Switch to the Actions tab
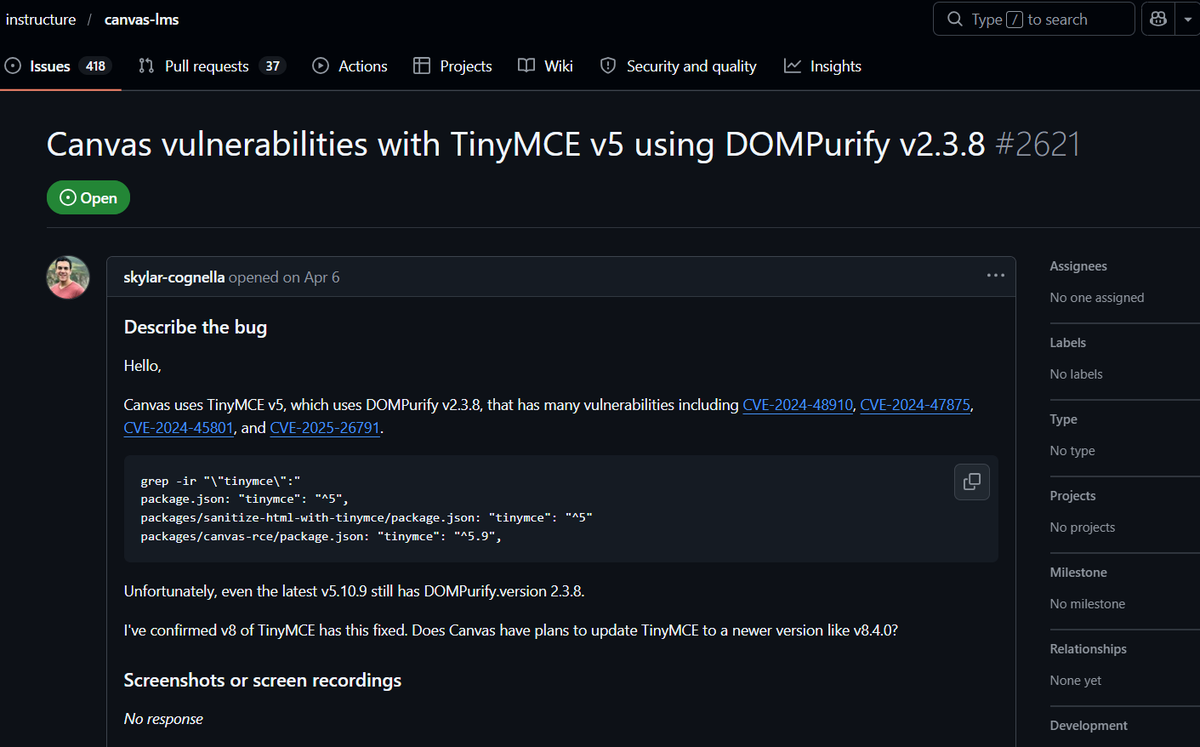 (x=350, y=66)
